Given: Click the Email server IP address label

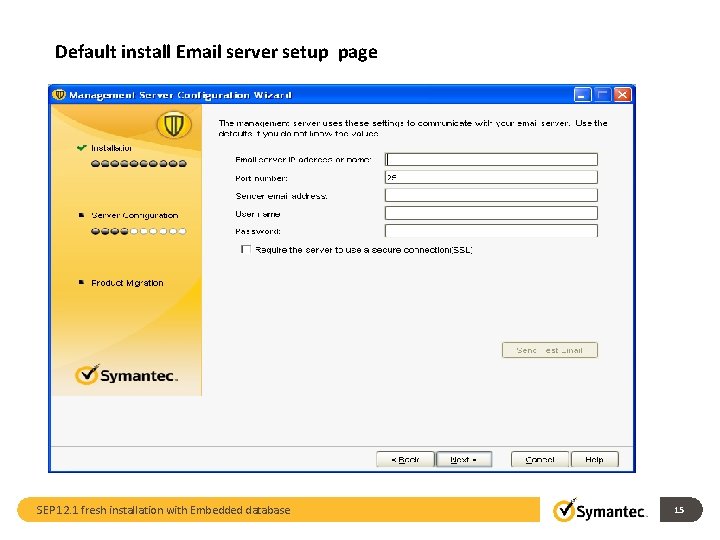Looking at the screenshot, I should (303, 159).
